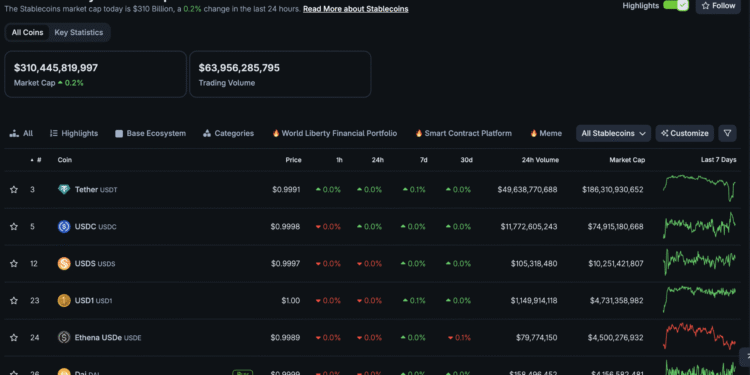Click the $310,445,819,997 market cap card
Viewport: 750px width, 375px height.
click(95, 74)
